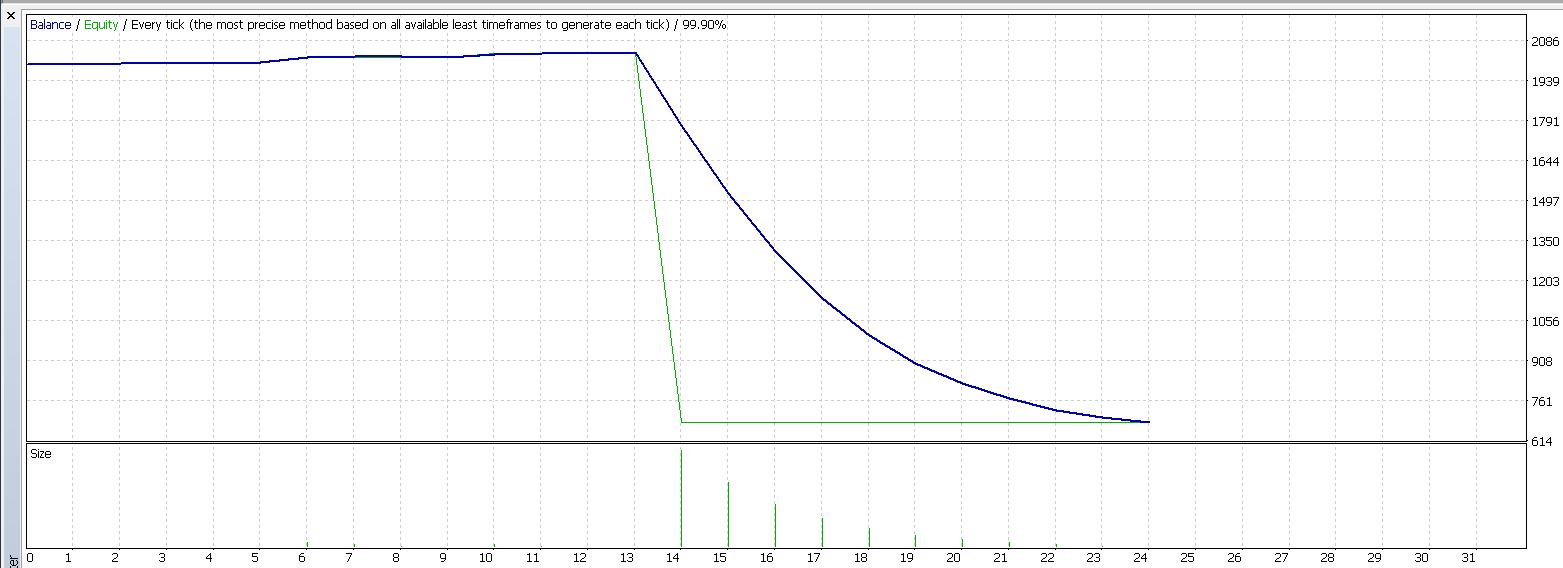Screen dimensions: 1563x568
Task: Click the blue Balance legend label
Action: click(51, 25)
